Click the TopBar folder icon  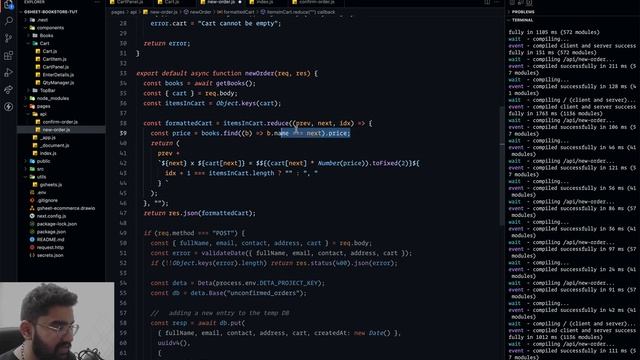(x=35, y=90)
